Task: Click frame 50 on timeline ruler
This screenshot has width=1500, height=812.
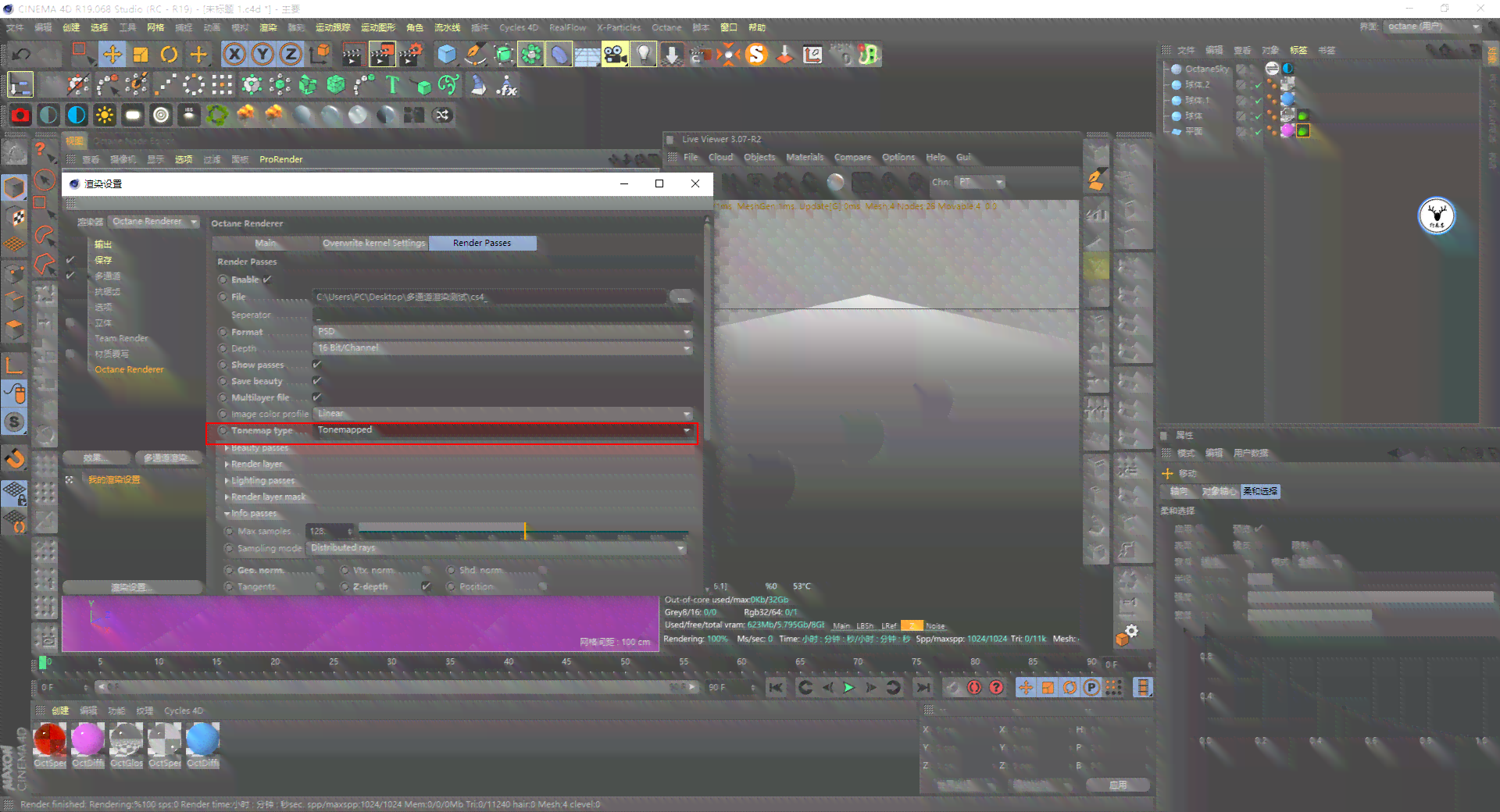Action: coord(625,662)
